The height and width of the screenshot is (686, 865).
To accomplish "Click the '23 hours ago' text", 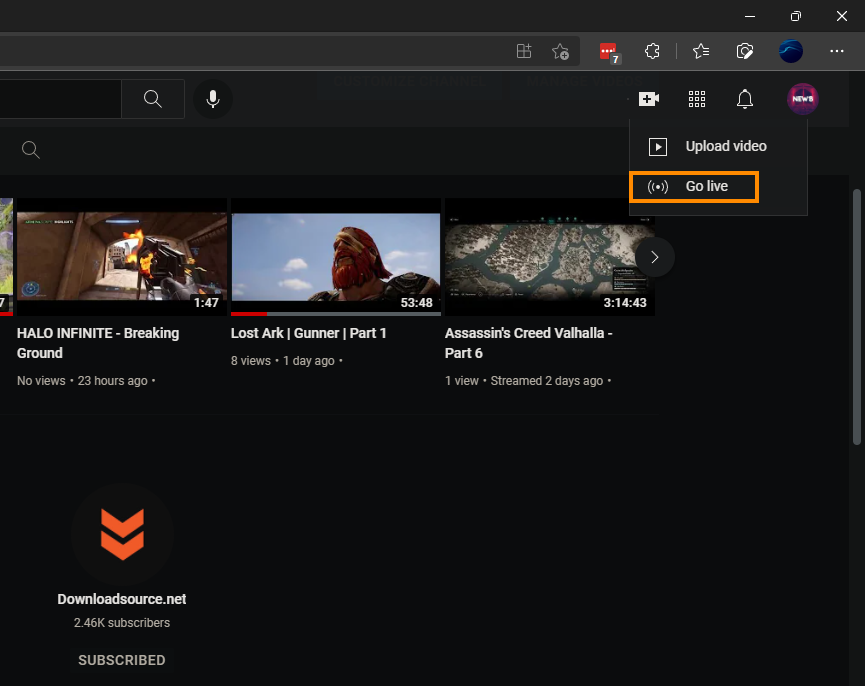I will tap(113, 380).
